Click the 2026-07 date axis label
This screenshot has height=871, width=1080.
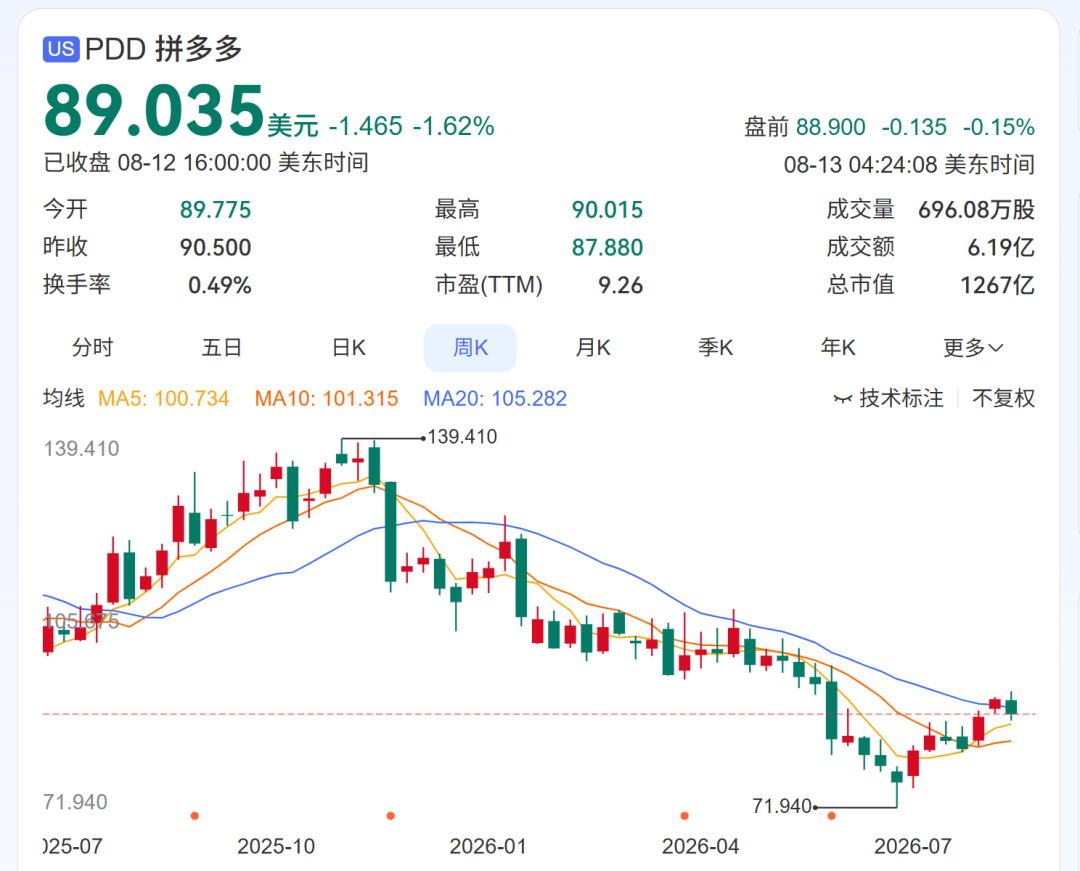(913, 846)
